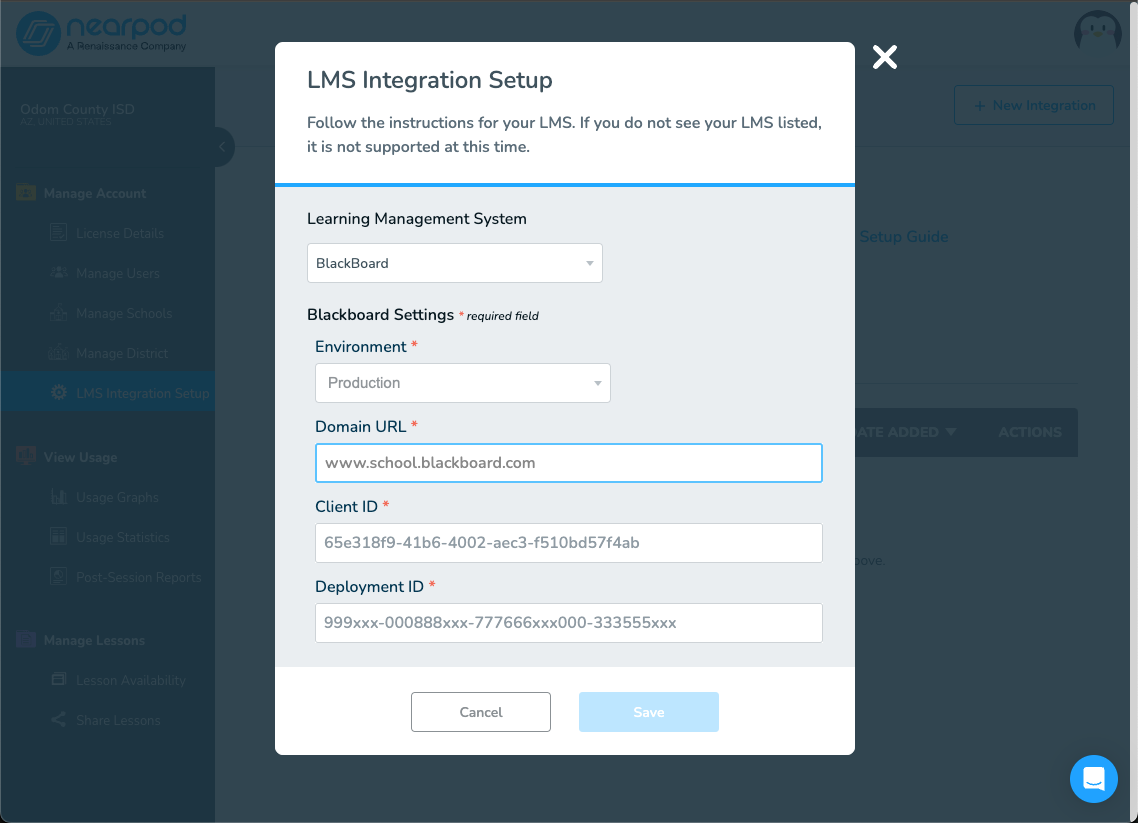
Task: Cancel the LMS integration setup
Action: pyautogui.click(x=480, y=712)
